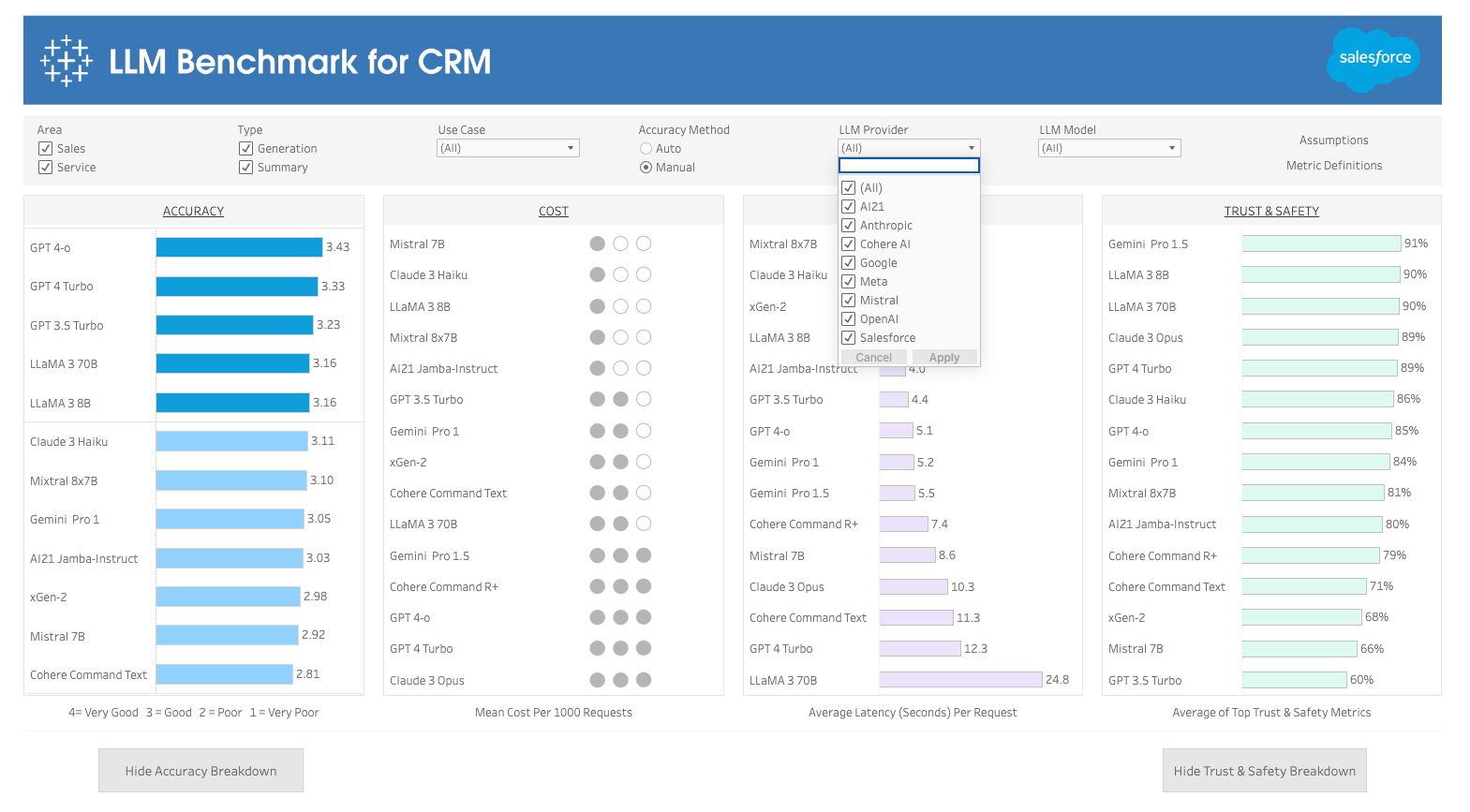The width and height of the screenshot is (1470, 812).
Task: Click LLaMA 3 70B latency bar
Action: [960, 680]
